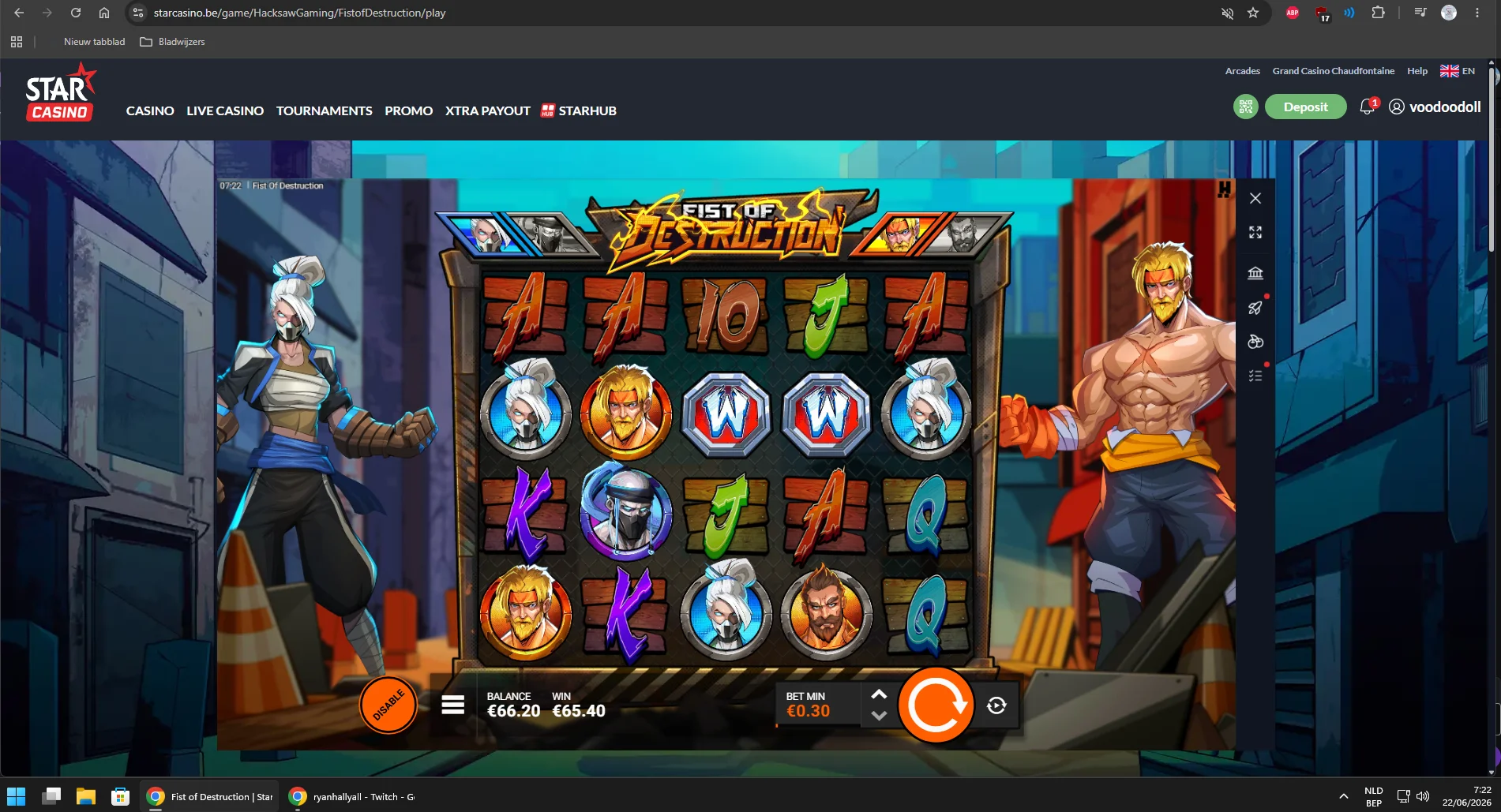The height and width of the screenshot is (812, 1501).
Task: Open the NLD keyboard language switcher
Action: tap(1374, 796)
